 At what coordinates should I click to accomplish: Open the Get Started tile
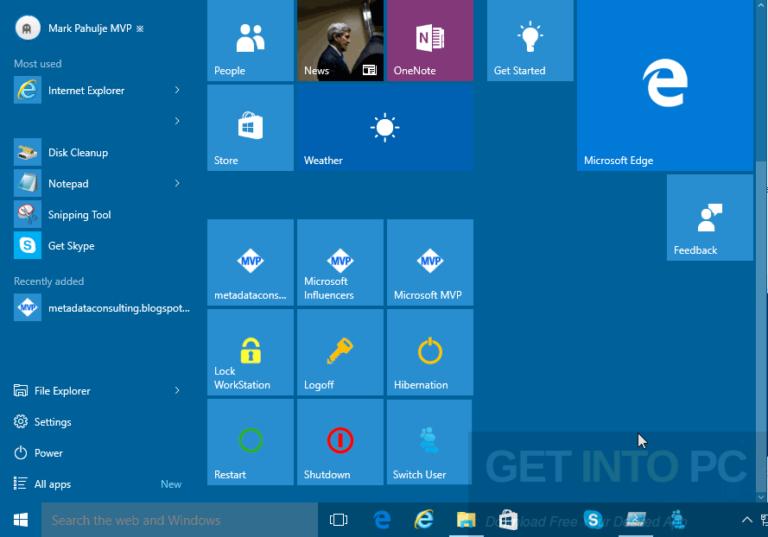pos(530,40)
